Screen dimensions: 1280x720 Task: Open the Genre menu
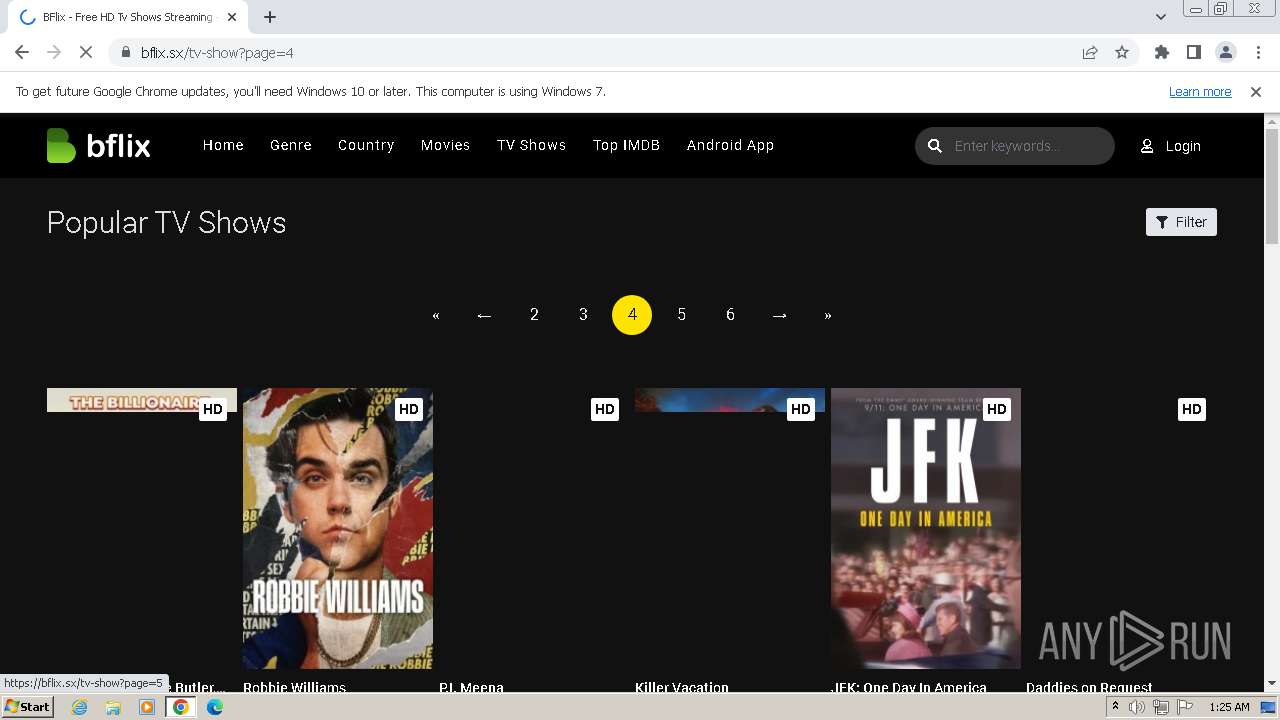coord(291,145)
